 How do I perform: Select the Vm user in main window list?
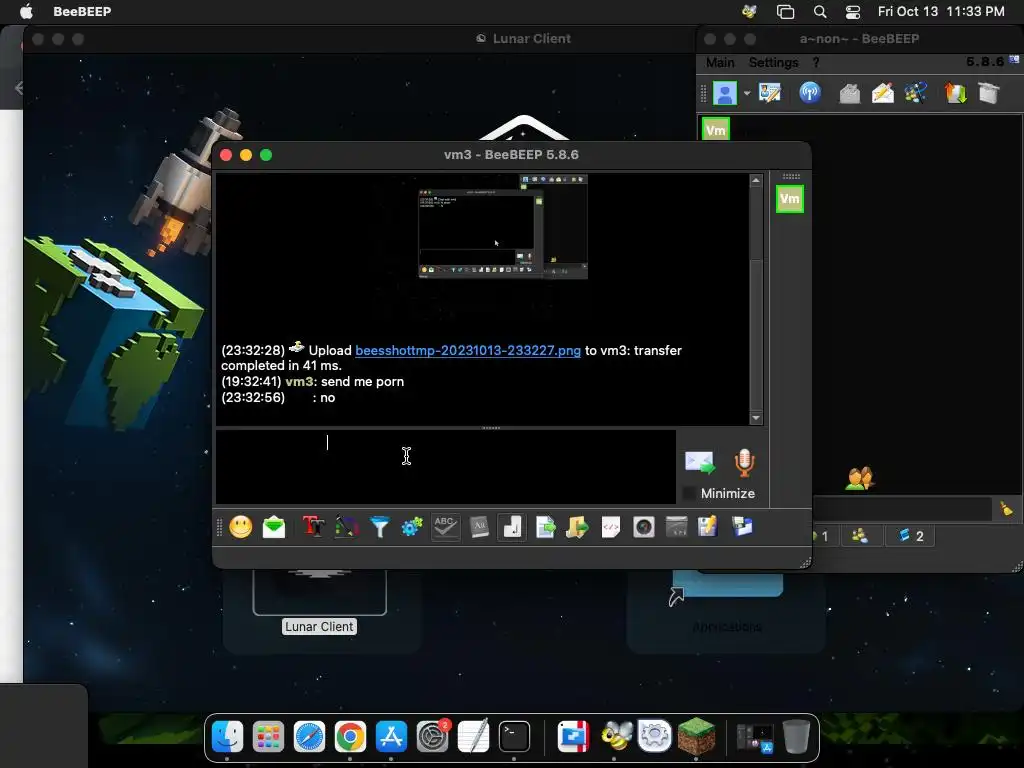click(716, 129)
